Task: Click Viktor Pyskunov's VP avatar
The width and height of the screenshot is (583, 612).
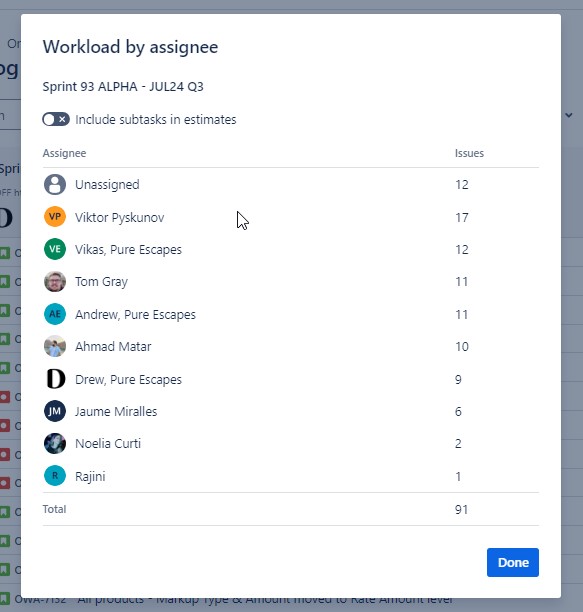Action: tap(55, 217)
